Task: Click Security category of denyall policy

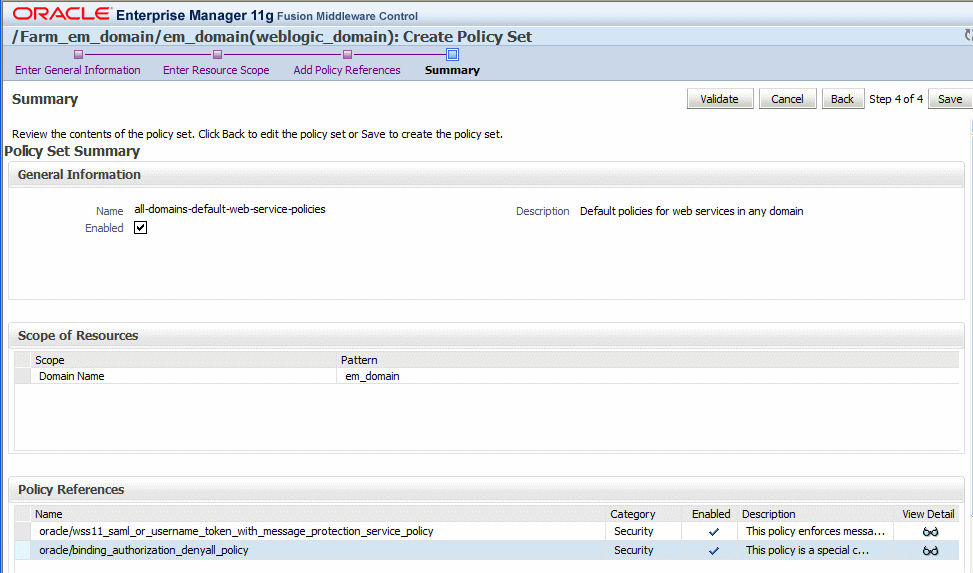Action: pyautogui.click(x=634, y=550)
